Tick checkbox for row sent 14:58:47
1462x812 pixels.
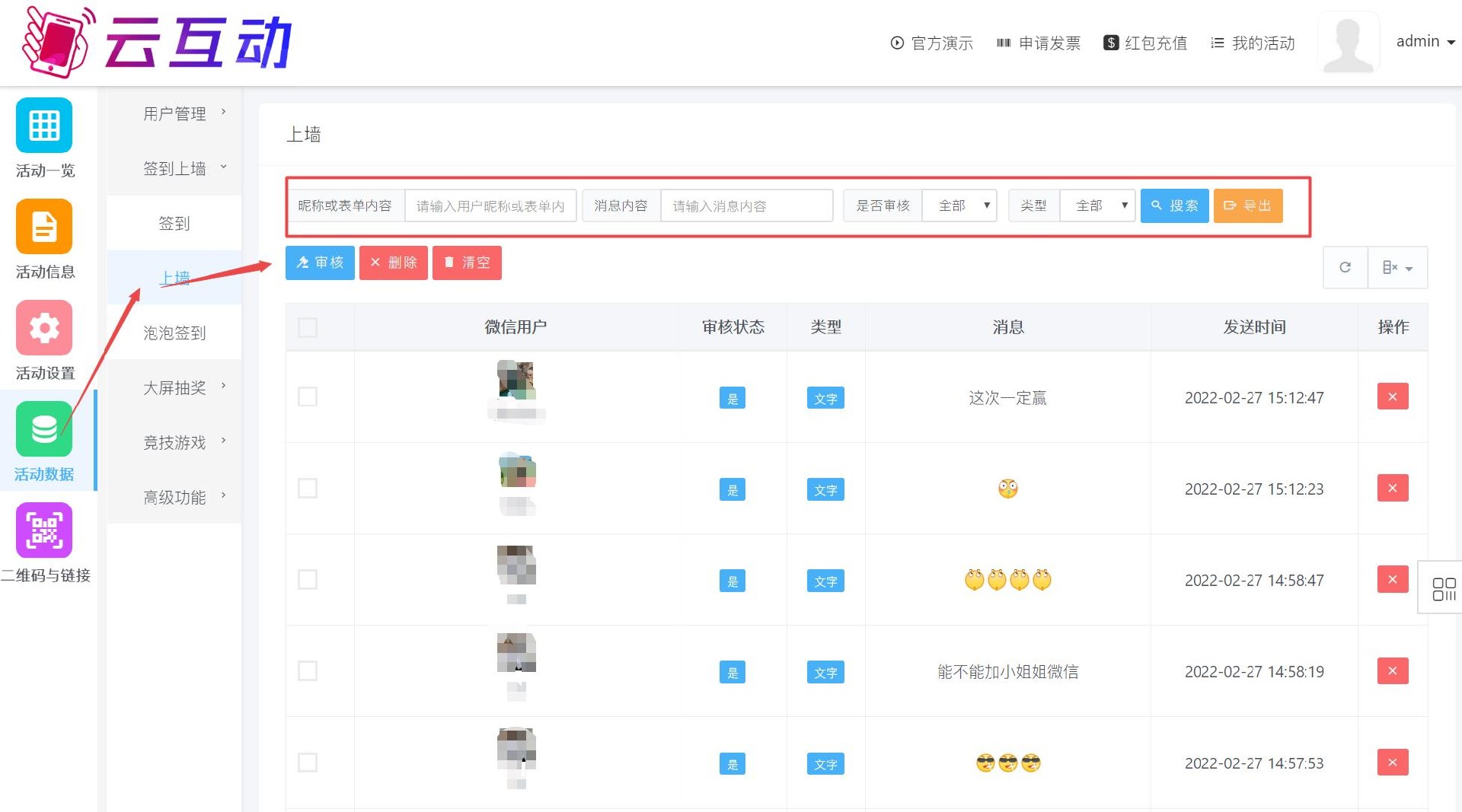click(x=308, y=579)
